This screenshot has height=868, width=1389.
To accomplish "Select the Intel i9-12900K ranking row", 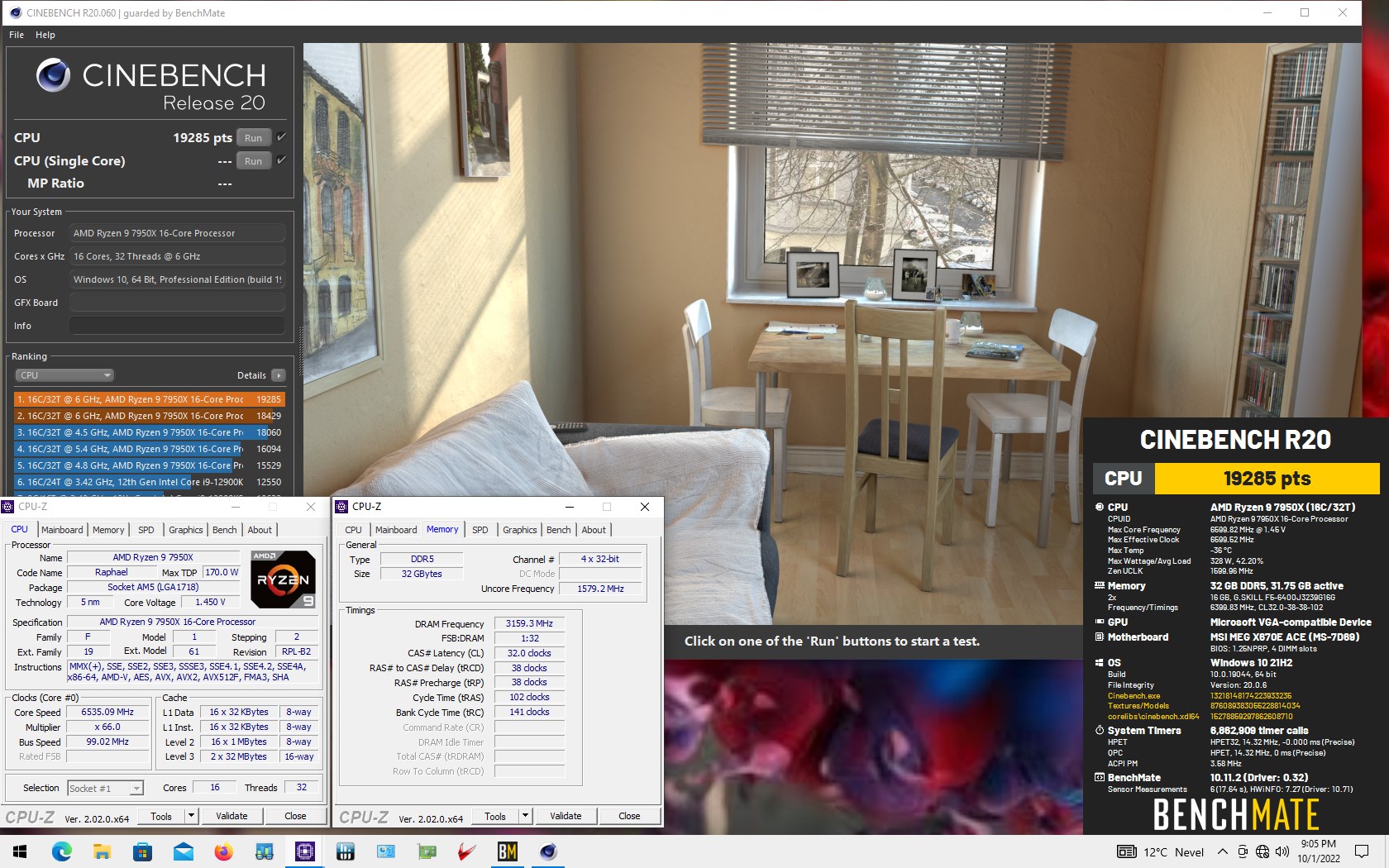I will point(149,482).
